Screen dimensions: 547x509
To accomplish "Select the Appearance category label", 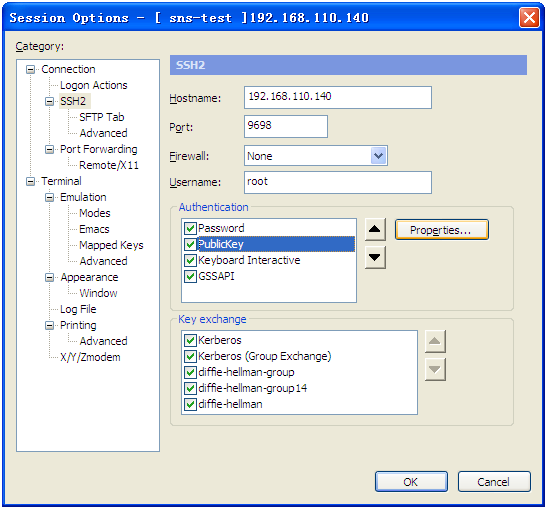I will pos(89,278).
